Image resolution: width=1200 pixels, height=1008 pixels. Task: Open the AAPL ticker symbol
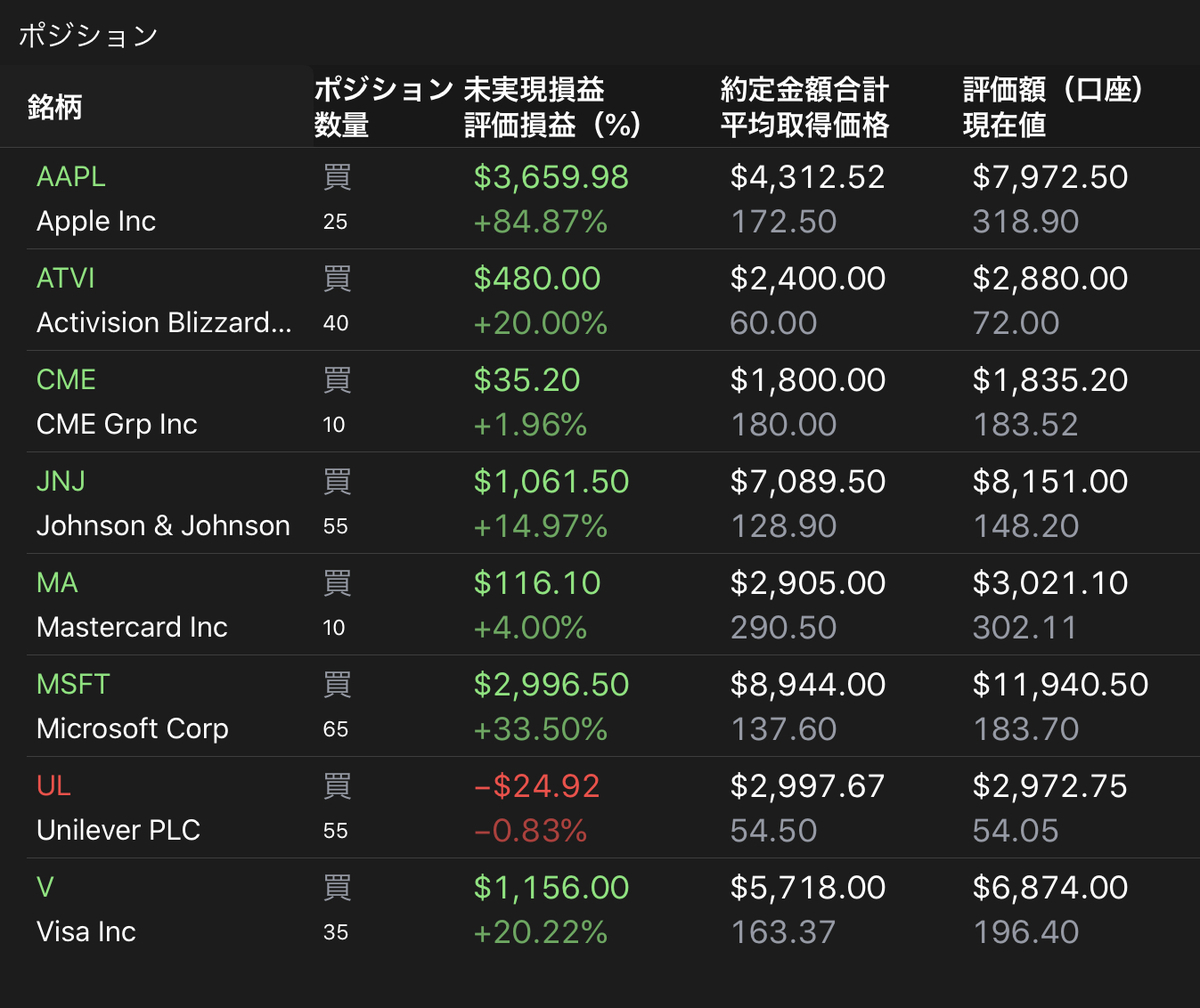pyautogui.click(x=71, y=177)
